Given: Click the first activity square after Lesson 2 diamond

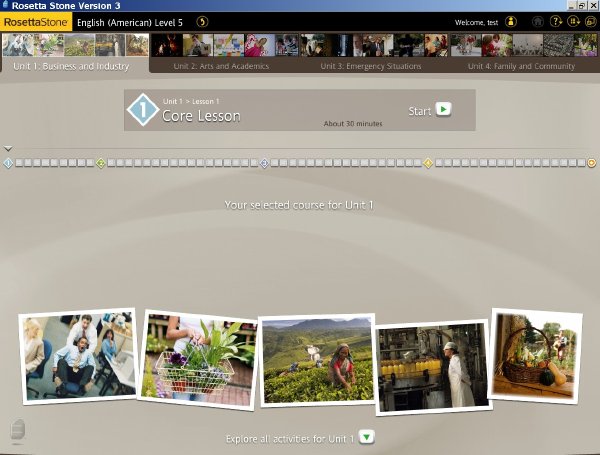Looking at the screenshot, I should pyautogui.click(x=111, y=163).
